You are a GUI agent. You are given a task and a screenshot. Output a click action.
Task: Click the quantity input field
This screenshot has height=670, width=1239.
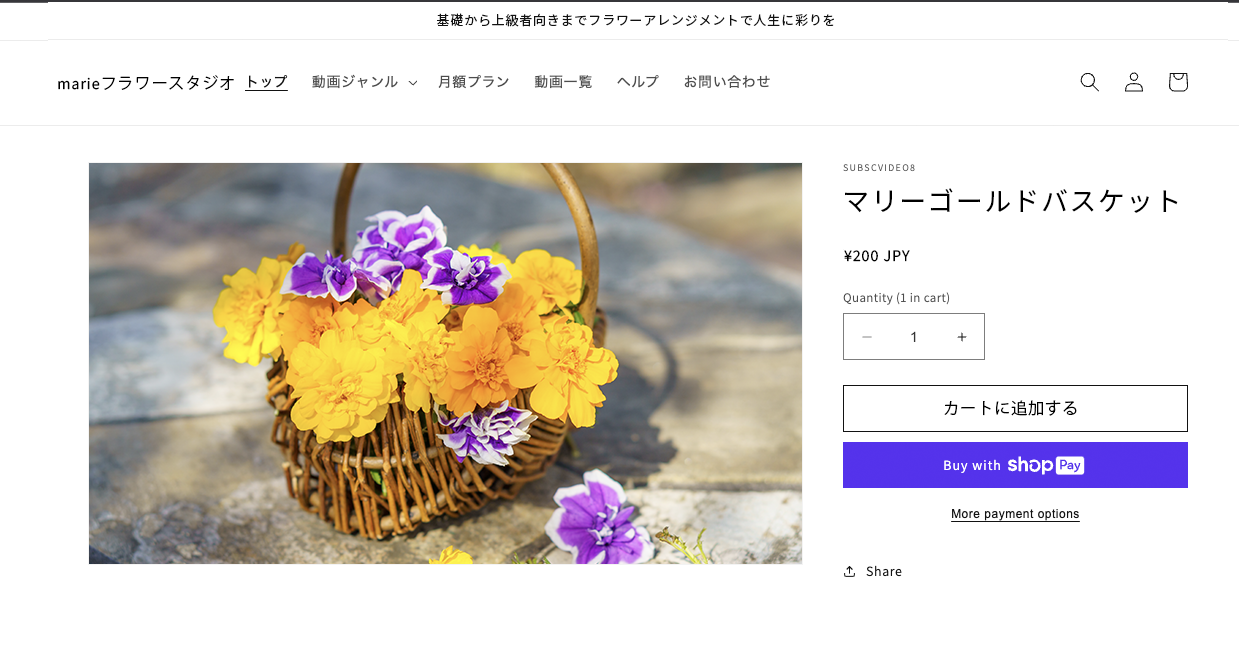913,337
